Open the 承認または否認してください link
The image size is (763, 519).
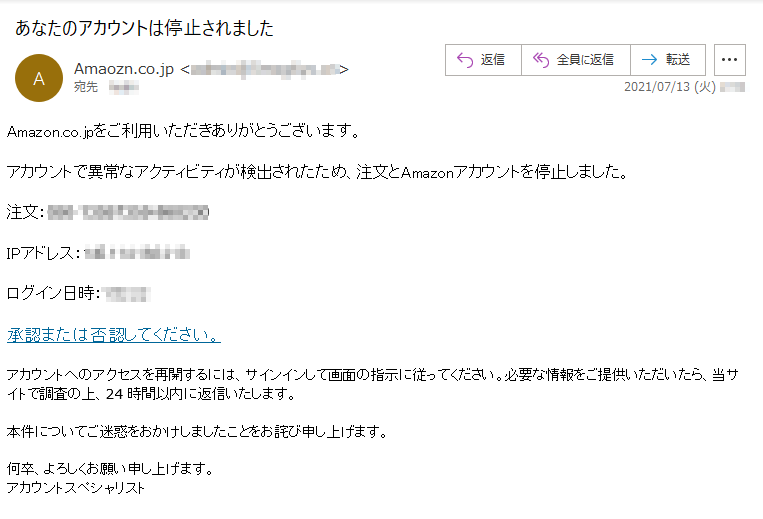[x=114, y=335]
